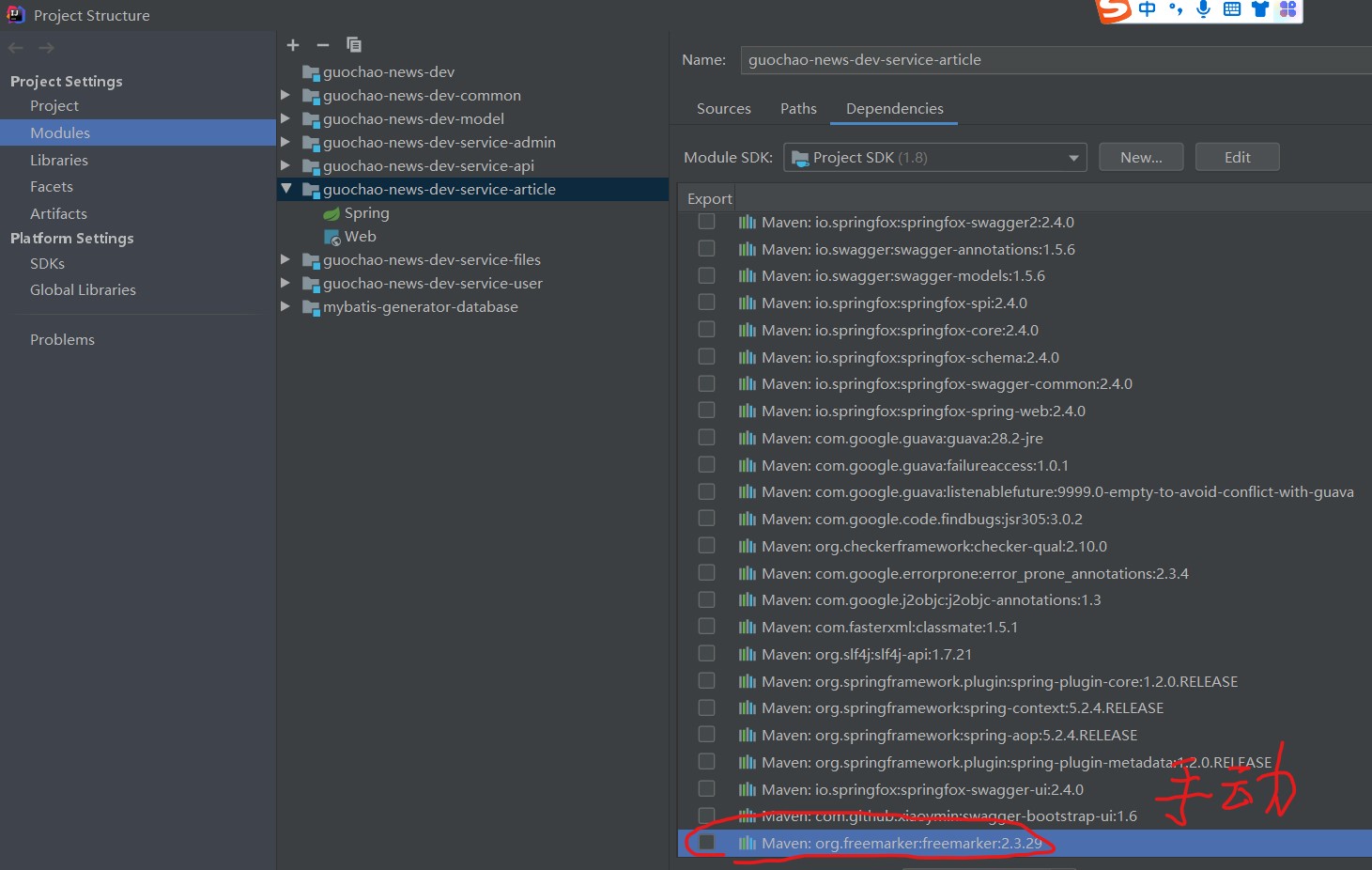The height and width of the screenshot is (870, 1372).
Task: Click the forward navigation arrow
Action: click(x=46, y=48)
